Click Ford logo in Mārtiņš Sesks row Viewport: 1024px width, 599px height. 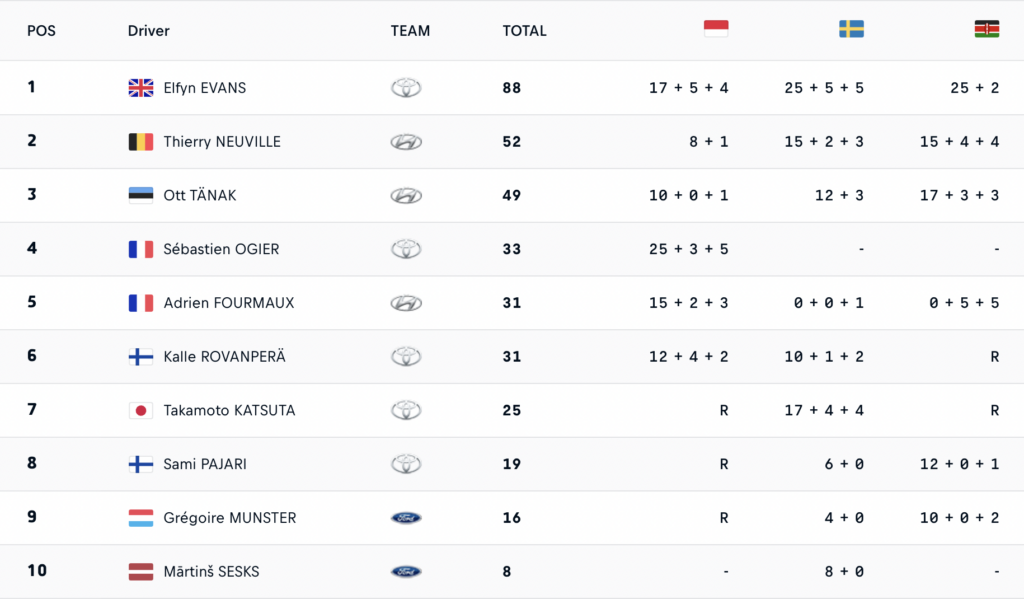click(x=406, y=572)
